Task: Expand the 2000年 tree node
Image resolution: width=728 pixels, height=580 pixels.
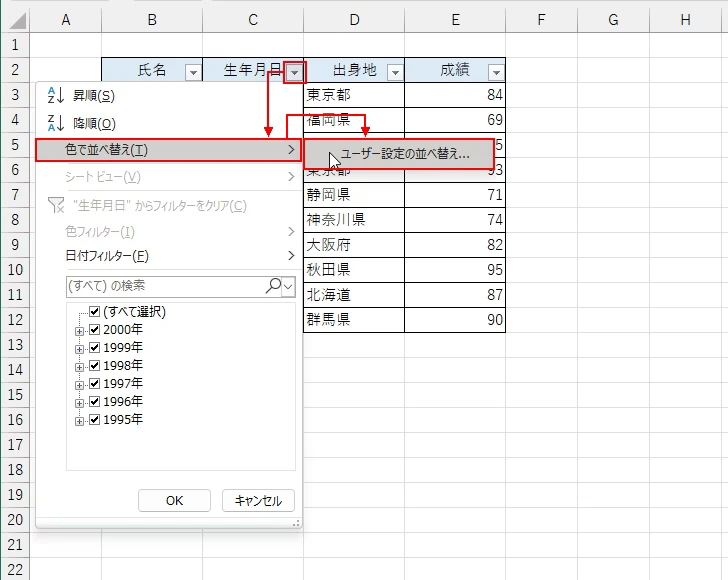Action: (79, 331)
